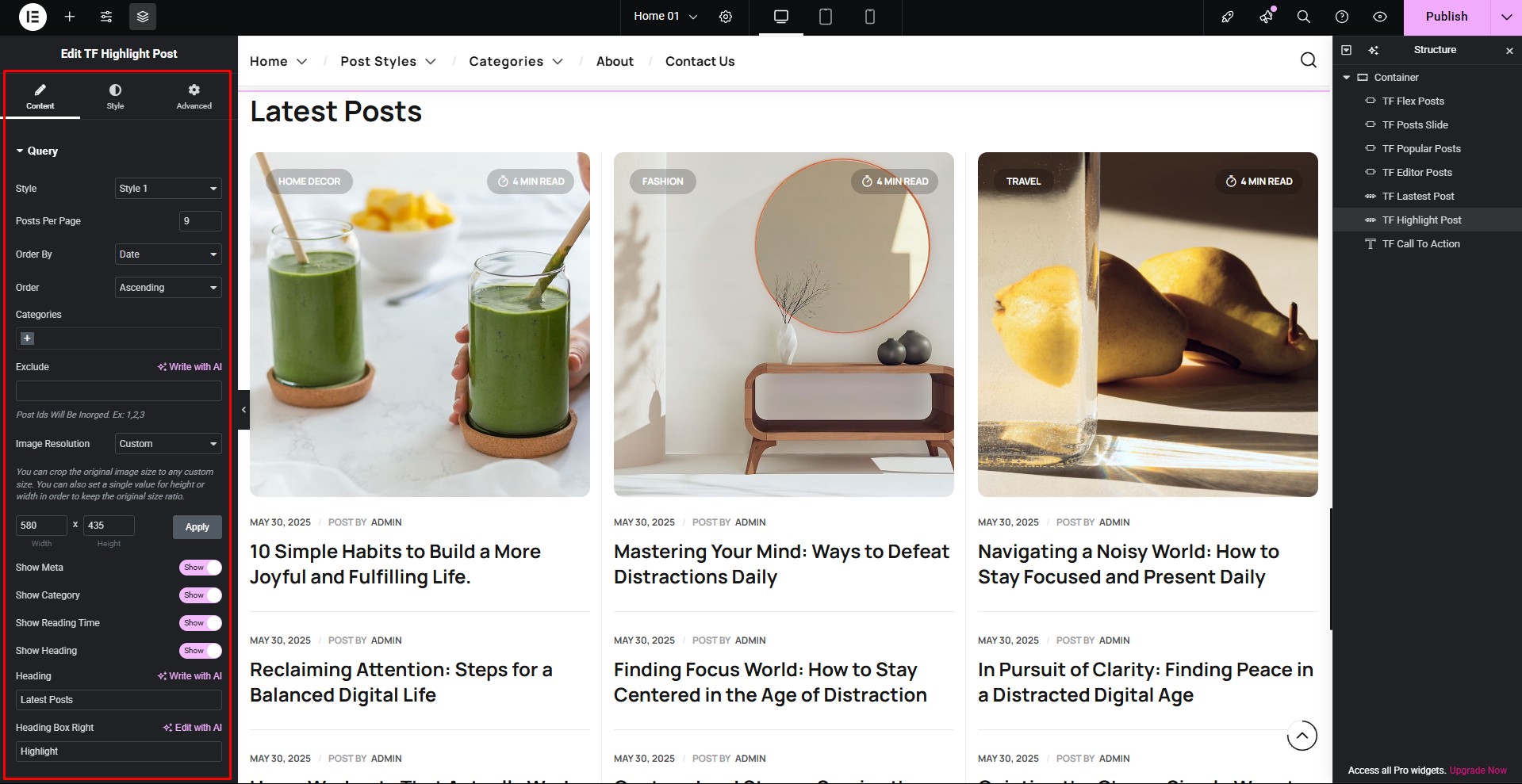Open the Order dropdown showing Ascending
Image resolution: width=1522 pixels, height=784 pixels.
point(168,288)
